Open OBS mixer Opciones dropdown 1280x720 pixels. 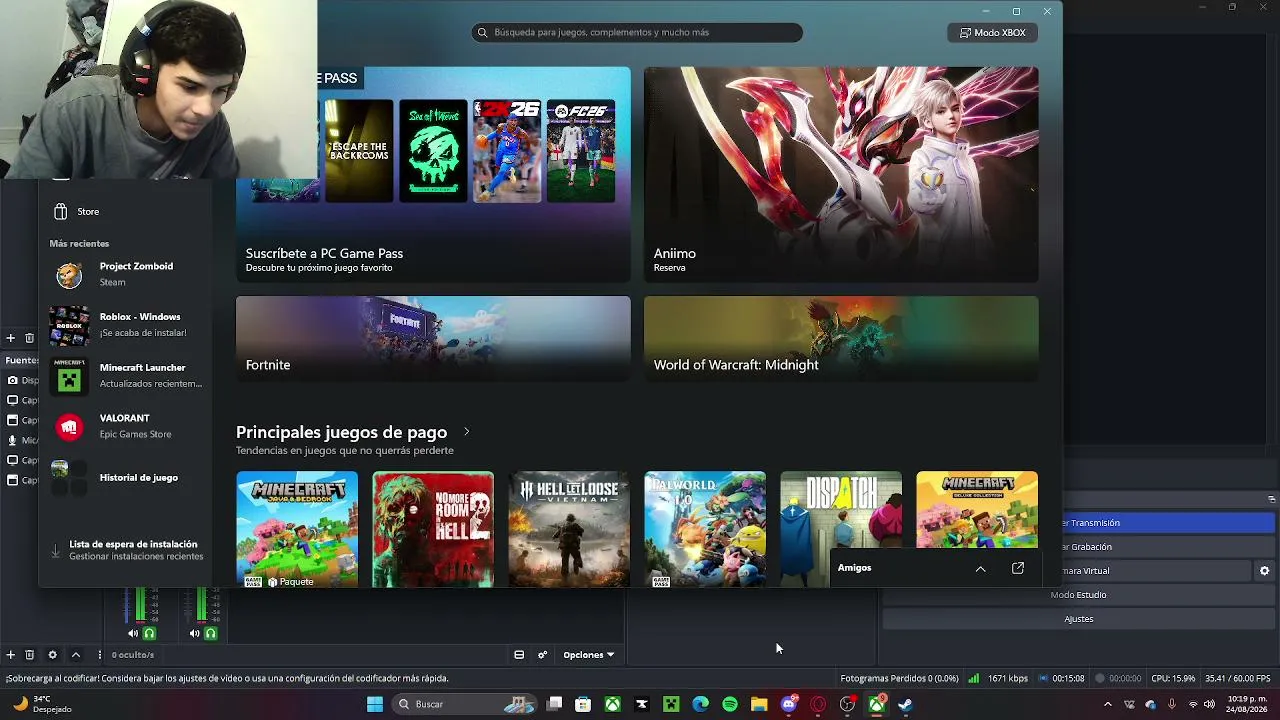(589, 655)
